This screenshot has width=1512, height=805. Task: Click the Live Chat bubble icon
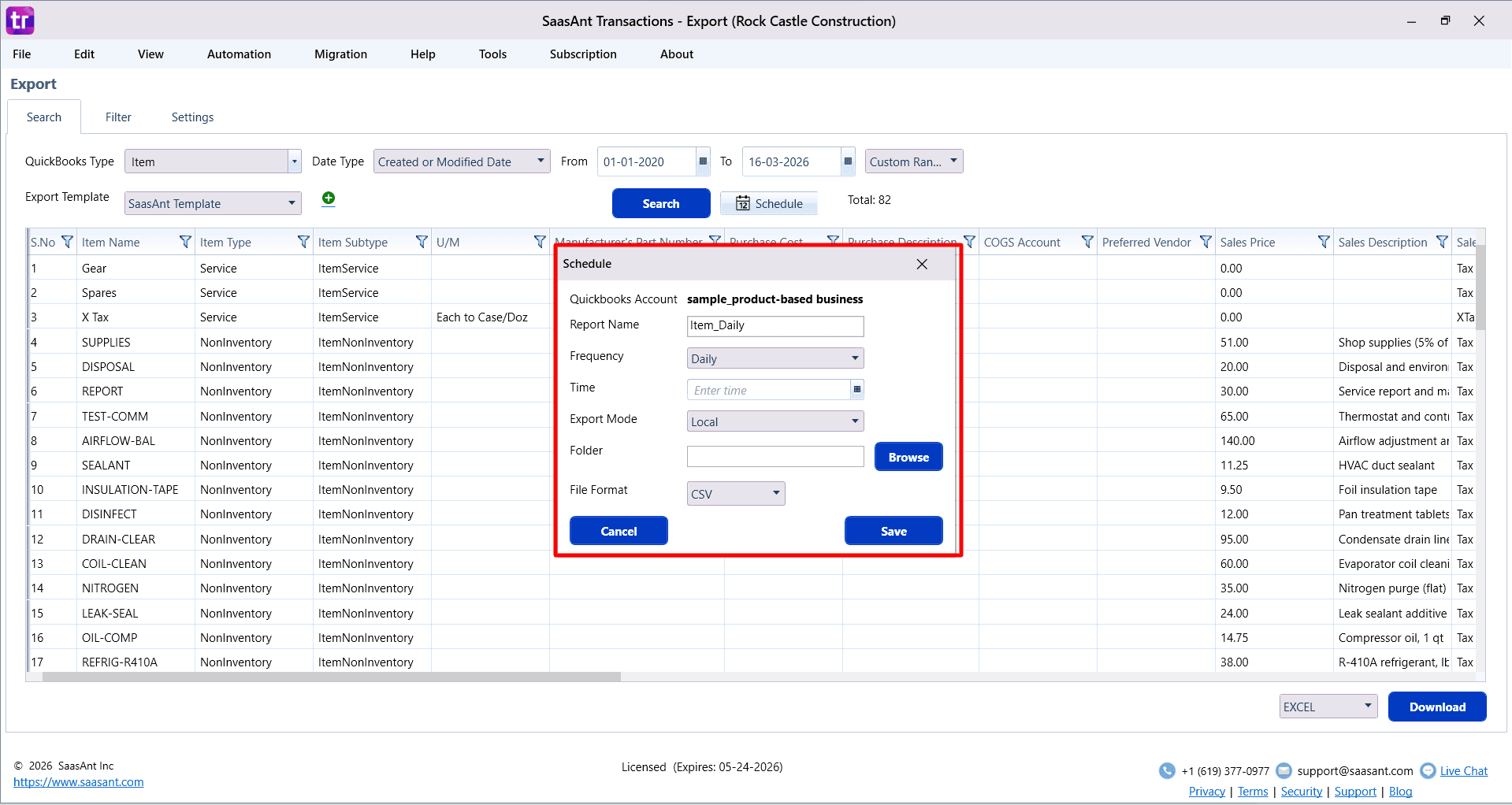1428,771
